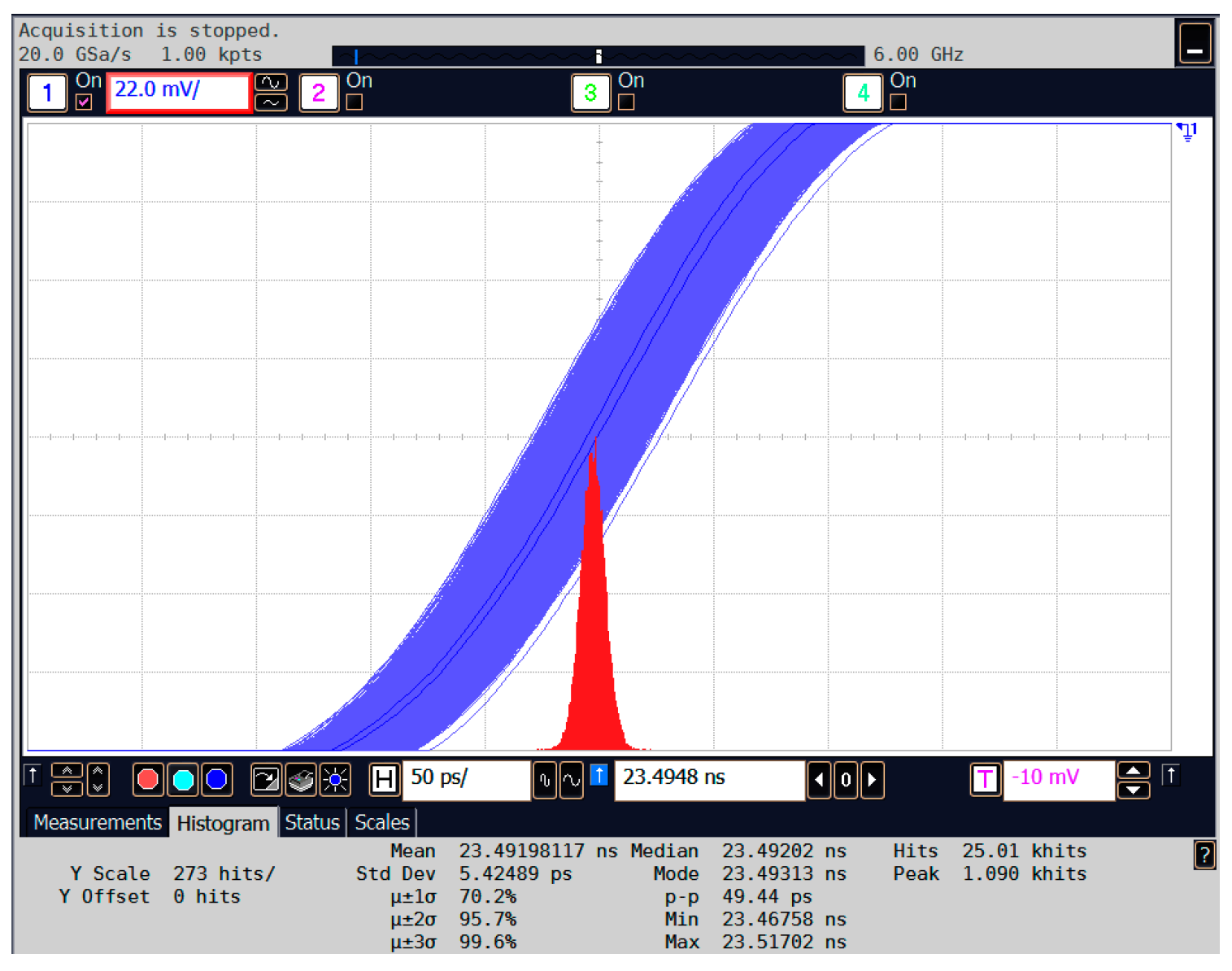Image resolution: width=1232 pixels, height=971 pixels.
Task: Shift horizontal position left with arrow
Action: pyautogui.click(x=819, y=780)
